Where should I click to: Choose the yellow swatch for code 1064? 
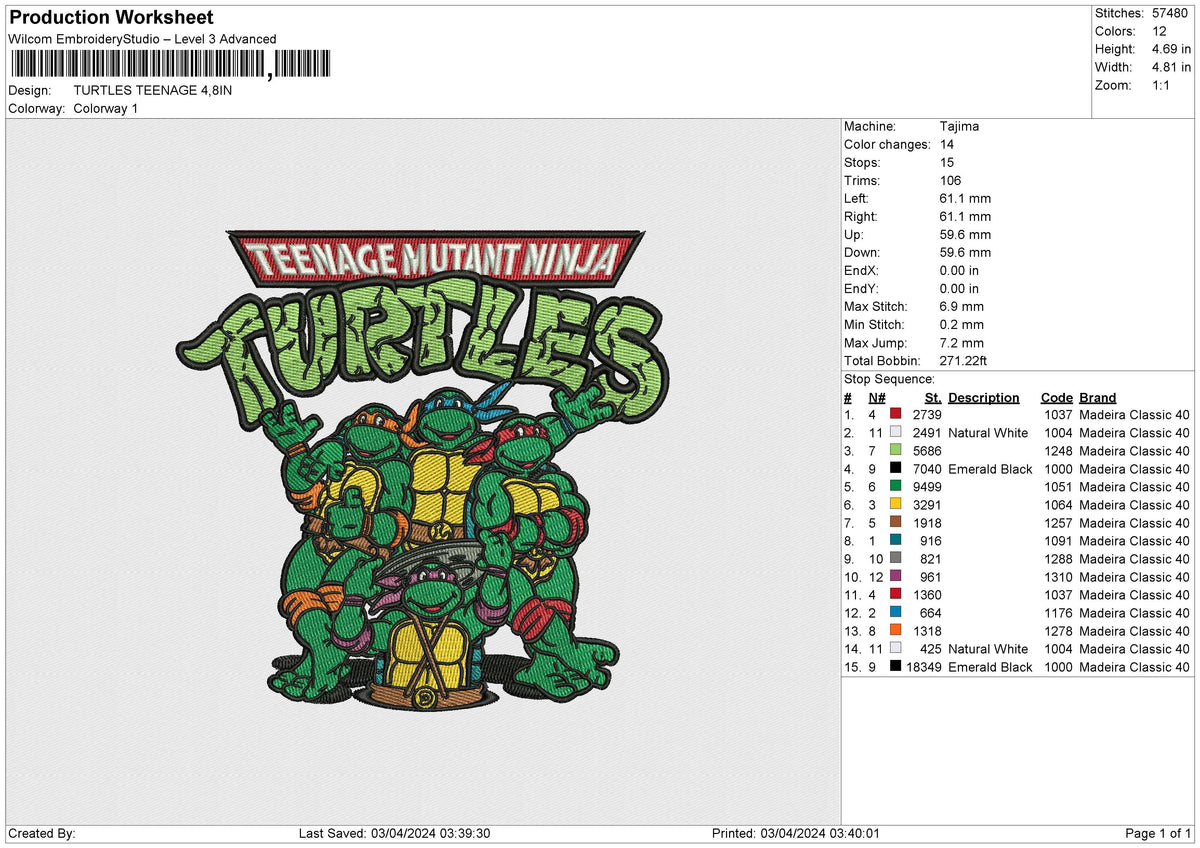896,504
